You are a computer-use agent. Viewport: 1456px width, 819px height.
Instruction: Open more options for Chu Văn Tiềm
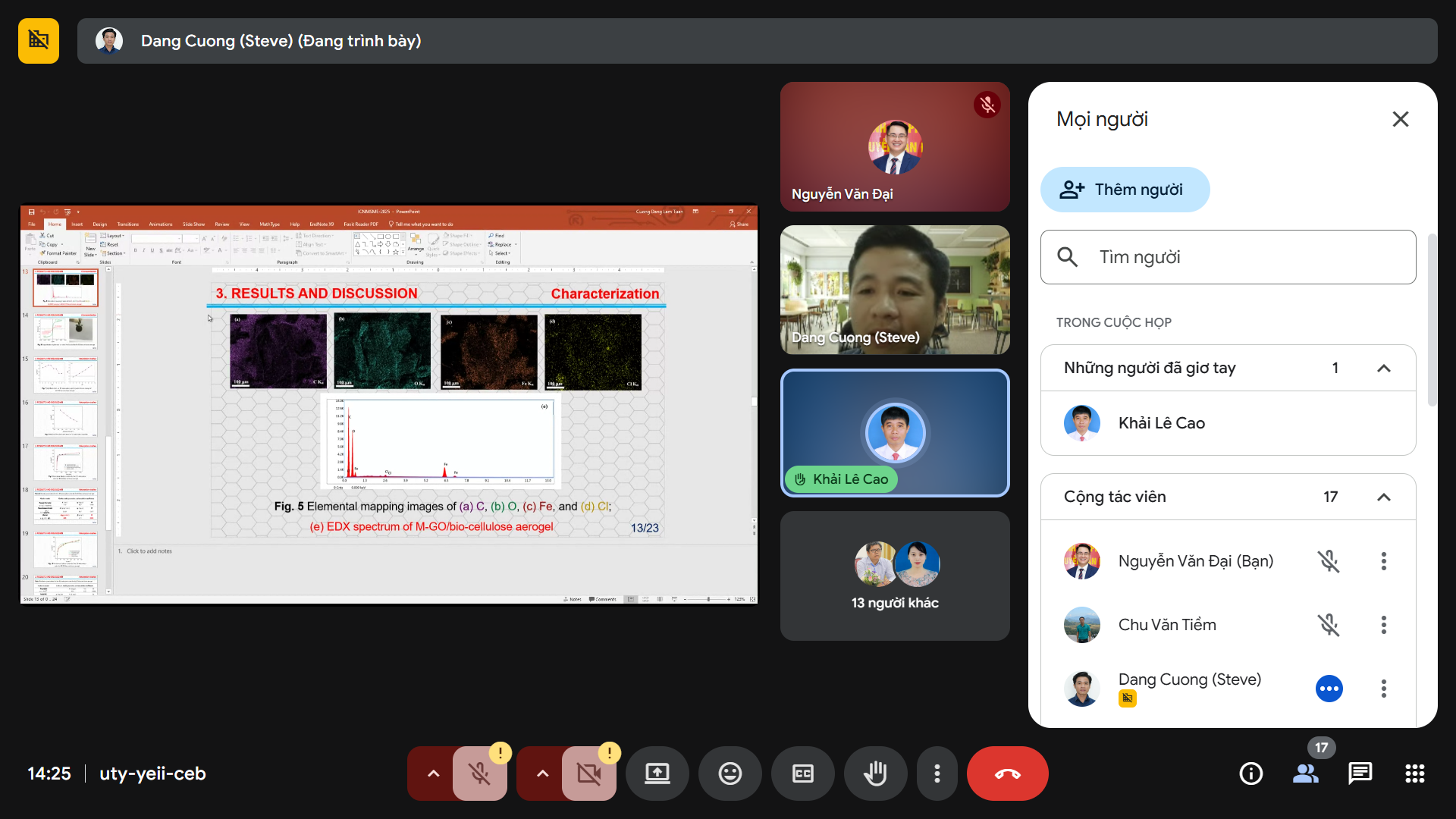tap(1383, 625)
